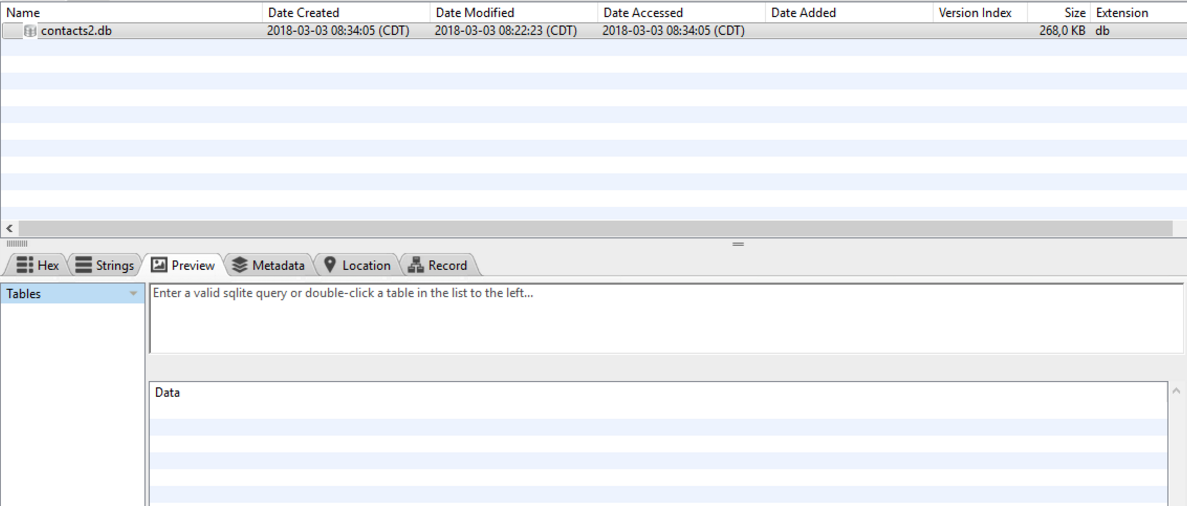Open the Strings tab

[104, 265]
